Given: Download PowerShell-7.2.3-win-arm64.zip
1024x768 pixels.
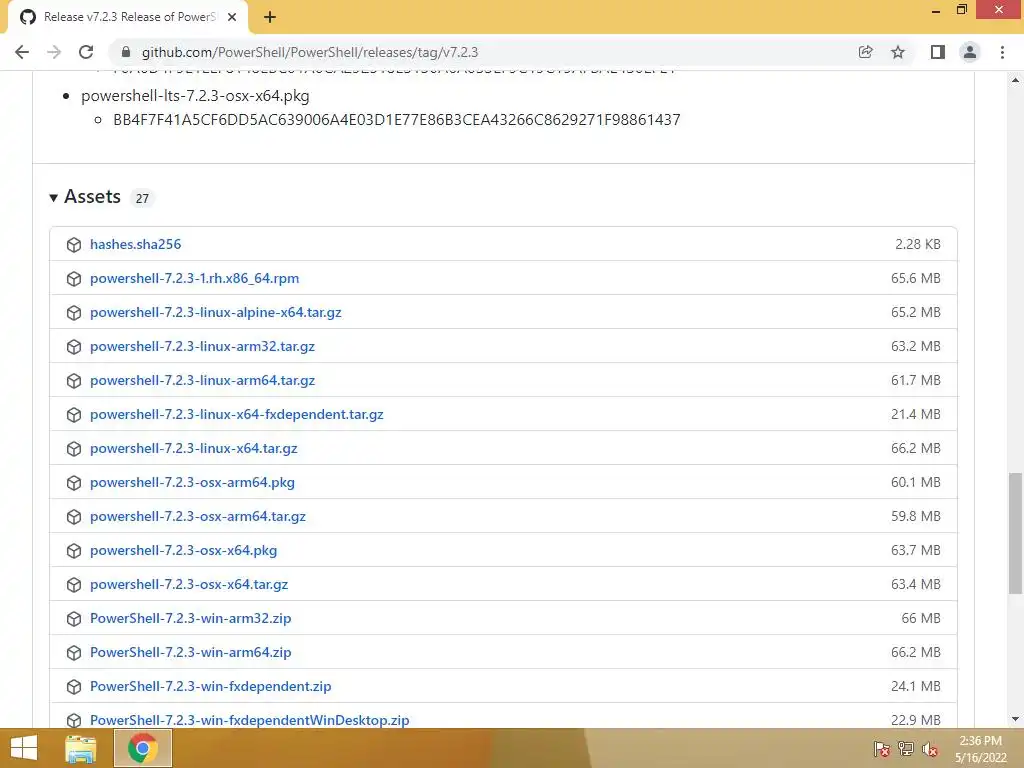Looking at the screenshot, I should [191, 652].
